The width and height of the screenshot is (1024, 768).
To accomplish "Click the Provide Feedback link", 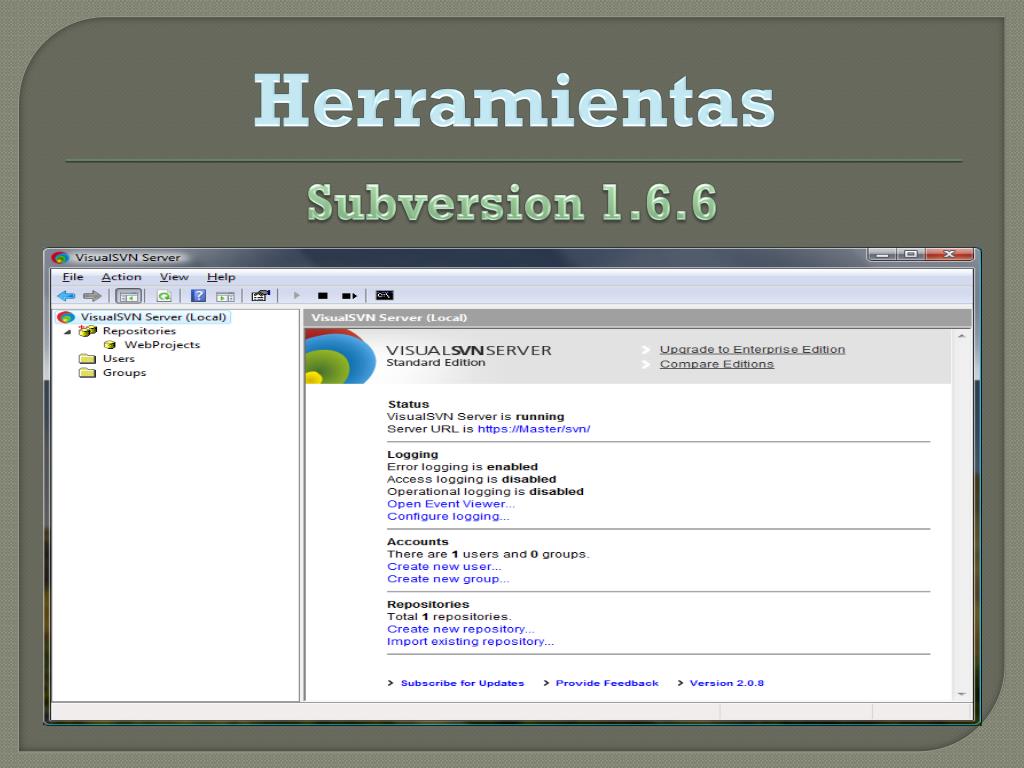I will coord(607,683).
